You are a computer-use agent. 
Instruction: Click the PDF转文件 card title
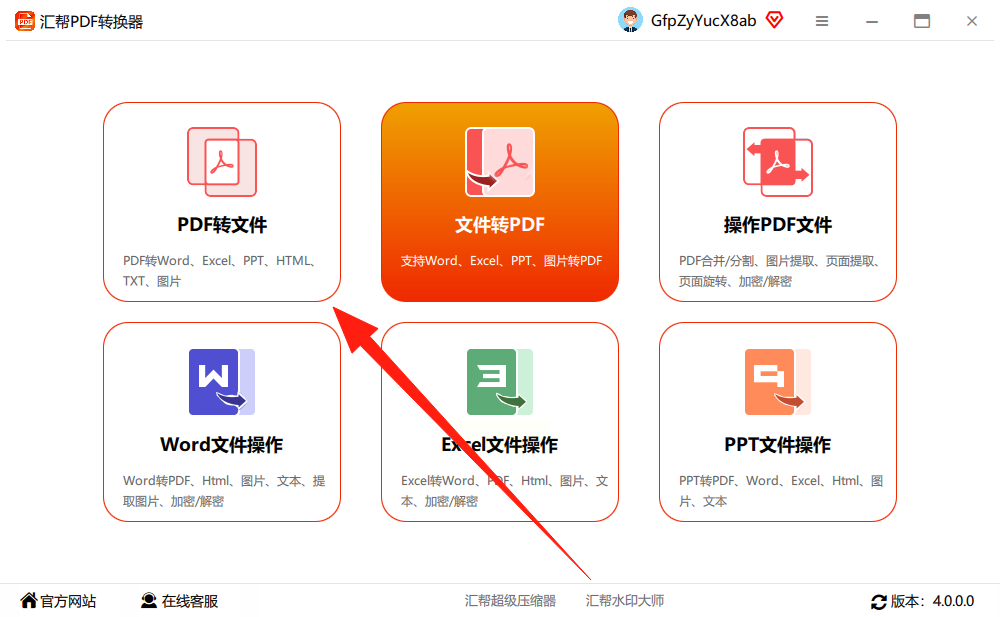coord(222,225)
